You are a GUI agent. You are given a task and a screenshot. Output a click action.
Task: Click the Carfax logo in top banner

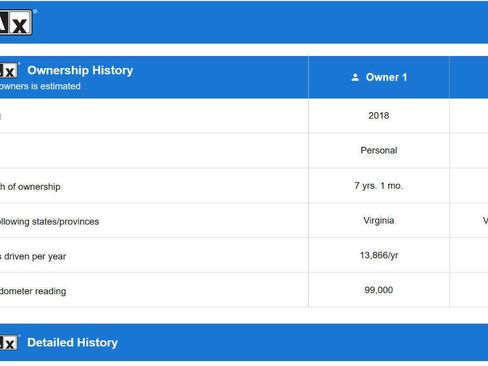(16, 22)
